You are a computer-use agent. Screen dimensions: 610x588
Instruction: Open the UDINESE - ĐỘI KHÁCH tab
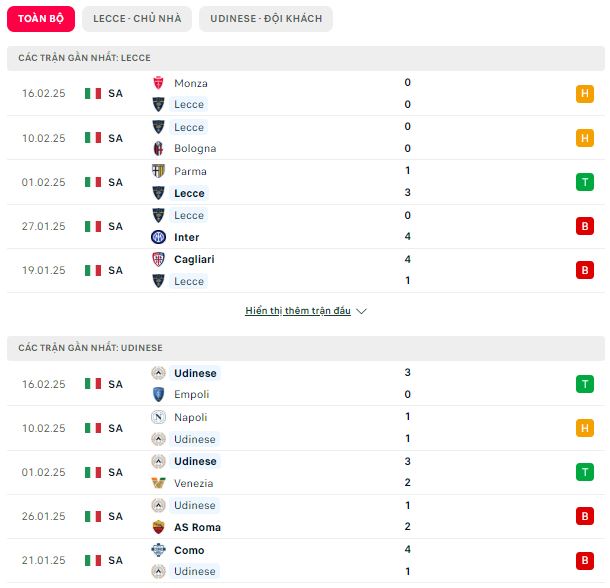tap(266, 19)
